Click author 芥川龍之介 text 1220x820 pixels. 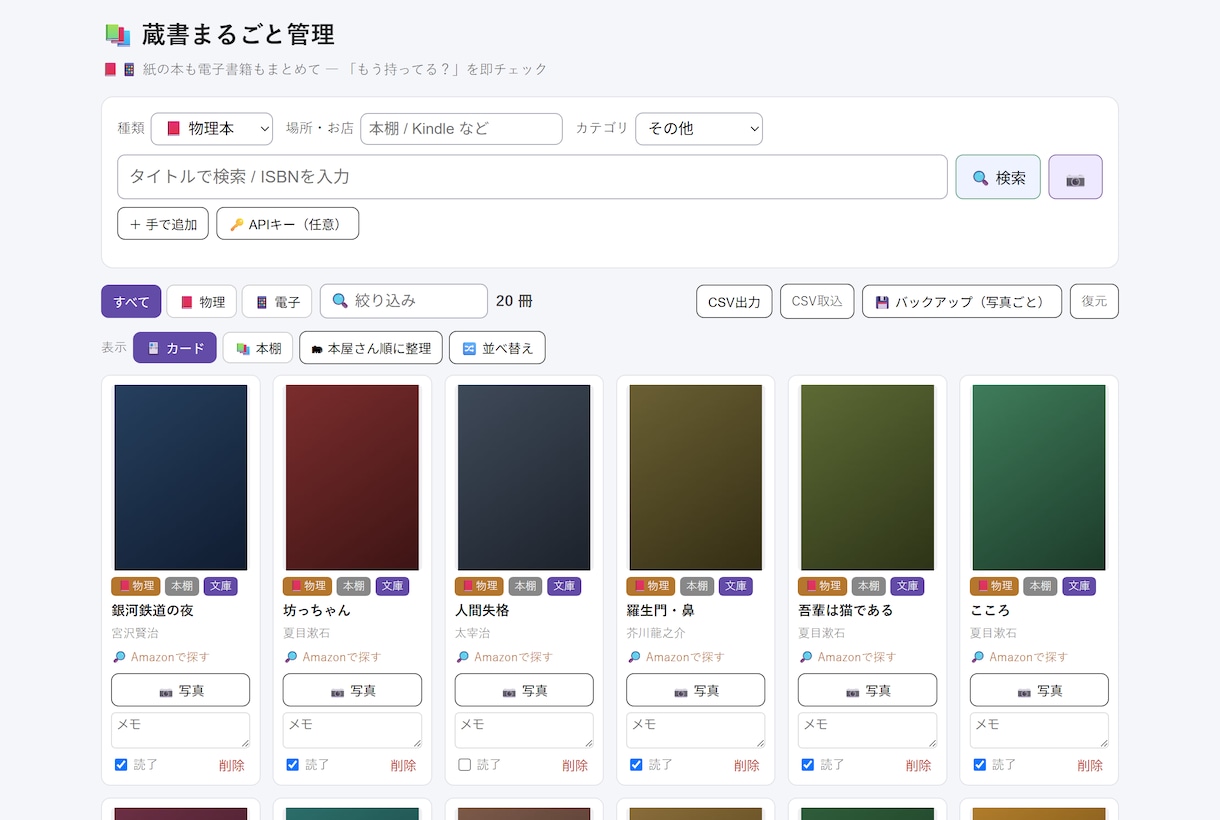[x=656, y=633]
